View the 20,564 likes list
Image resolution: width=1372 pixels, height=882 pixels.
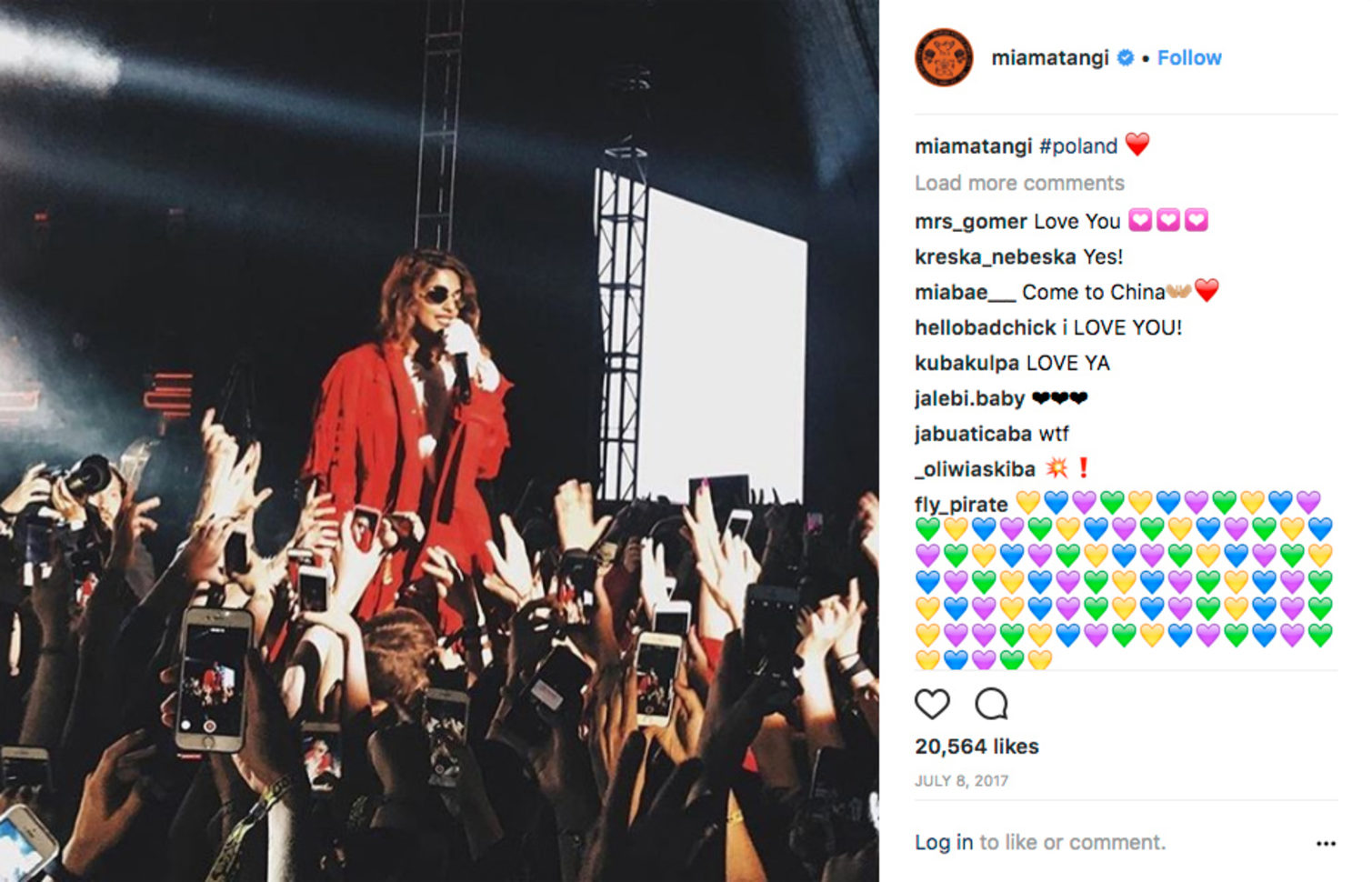point(976,747)
